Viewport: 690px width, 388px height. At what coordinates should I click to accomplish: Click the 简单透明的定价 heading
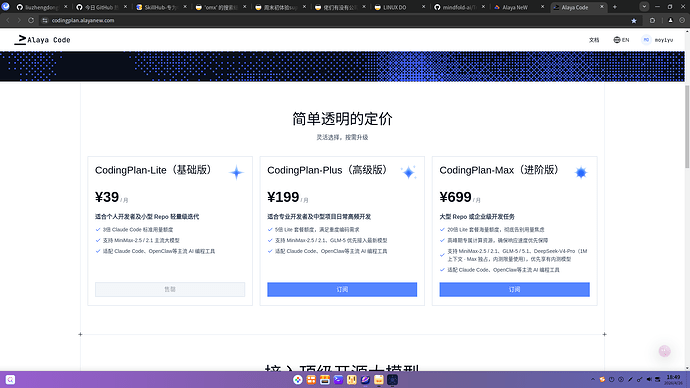pyautogui.click(x=342, y=119)
